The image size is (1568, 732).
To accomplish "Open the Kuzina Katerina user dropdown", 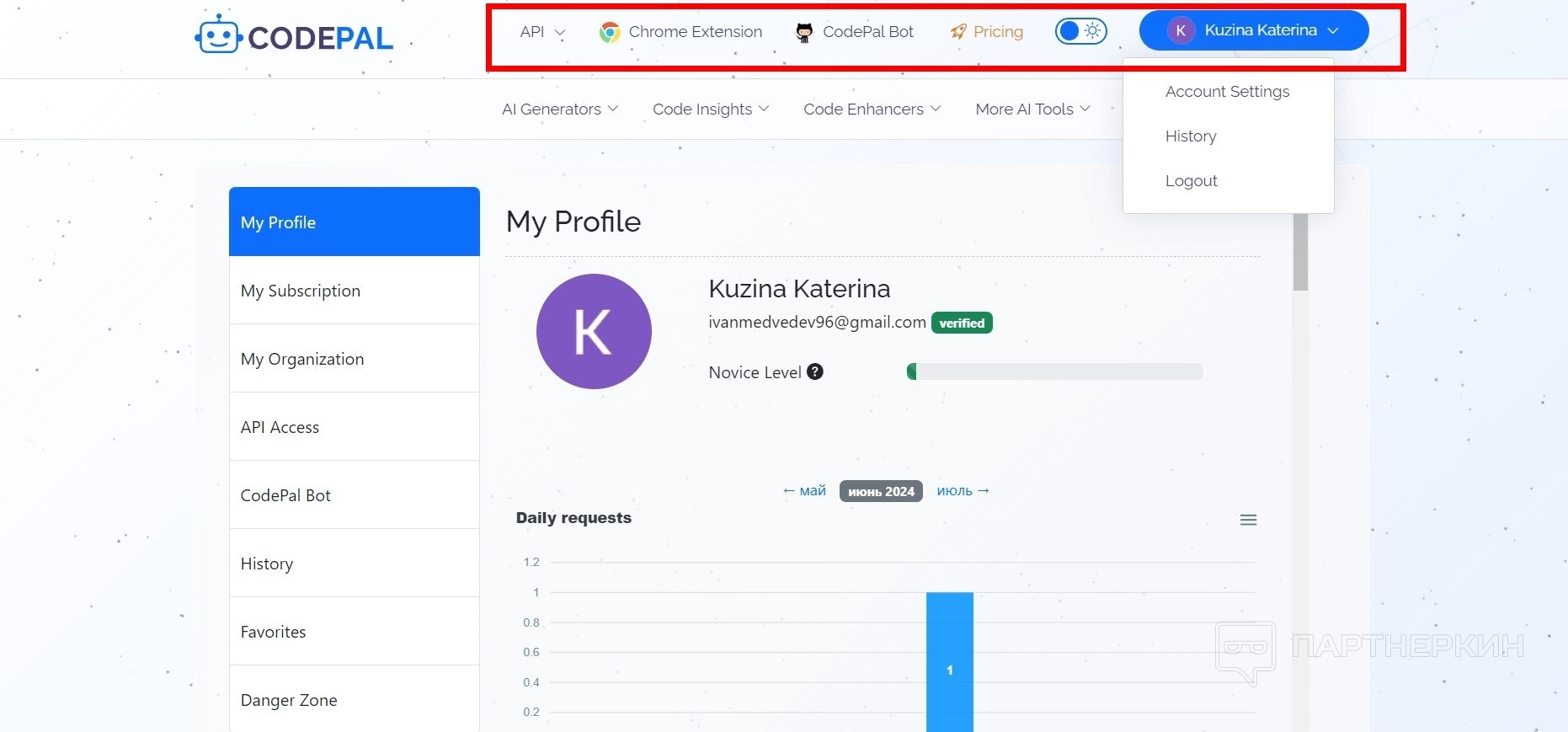I will click(1254, 30).
